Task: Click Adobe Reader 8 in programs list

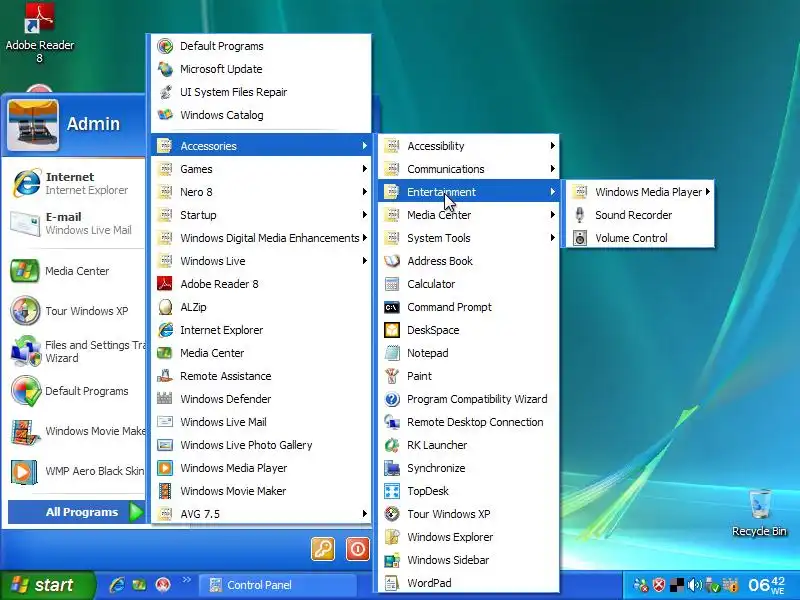Action: 261,284
